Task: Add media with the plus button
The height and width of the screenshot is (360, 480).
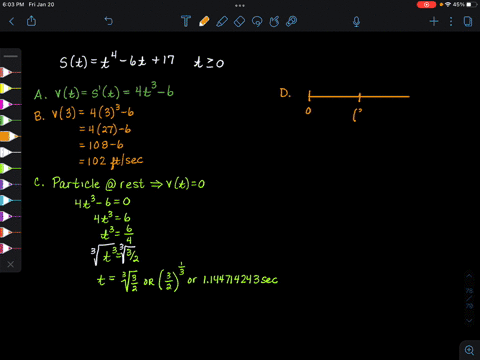Action: [x=434, y=22]
